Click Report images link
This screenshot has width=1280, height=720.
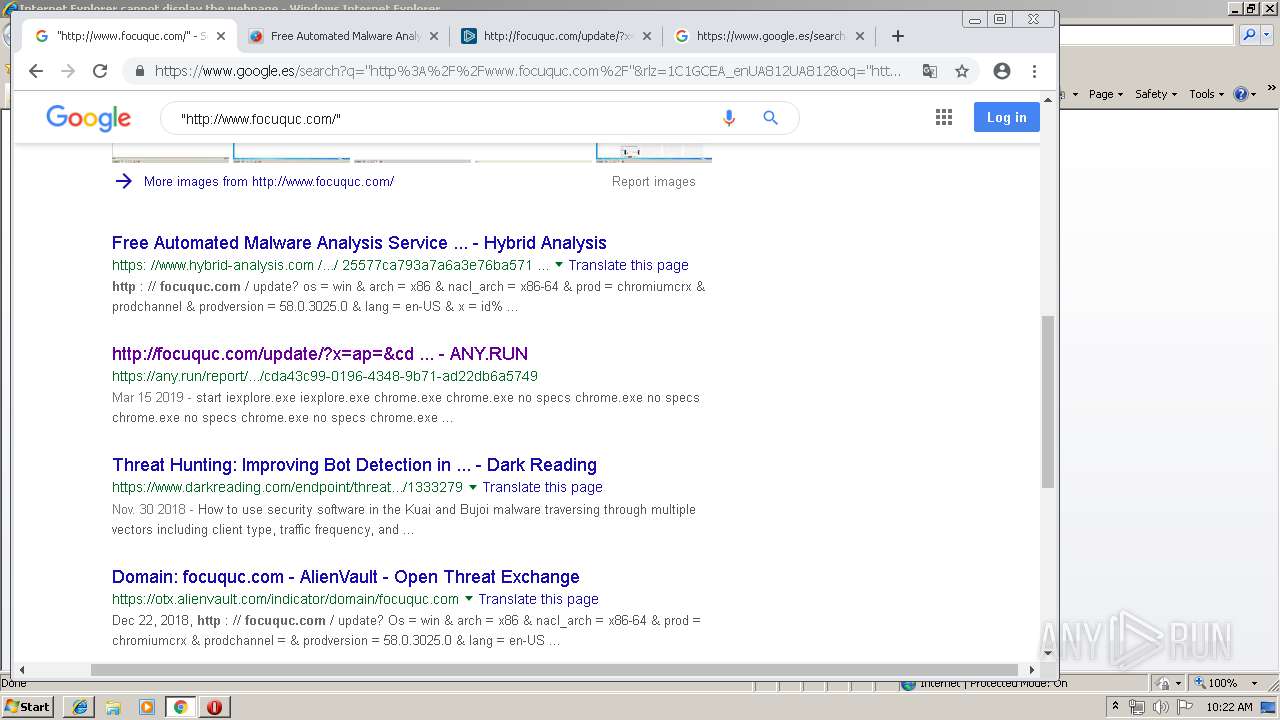tap(654, 181)
